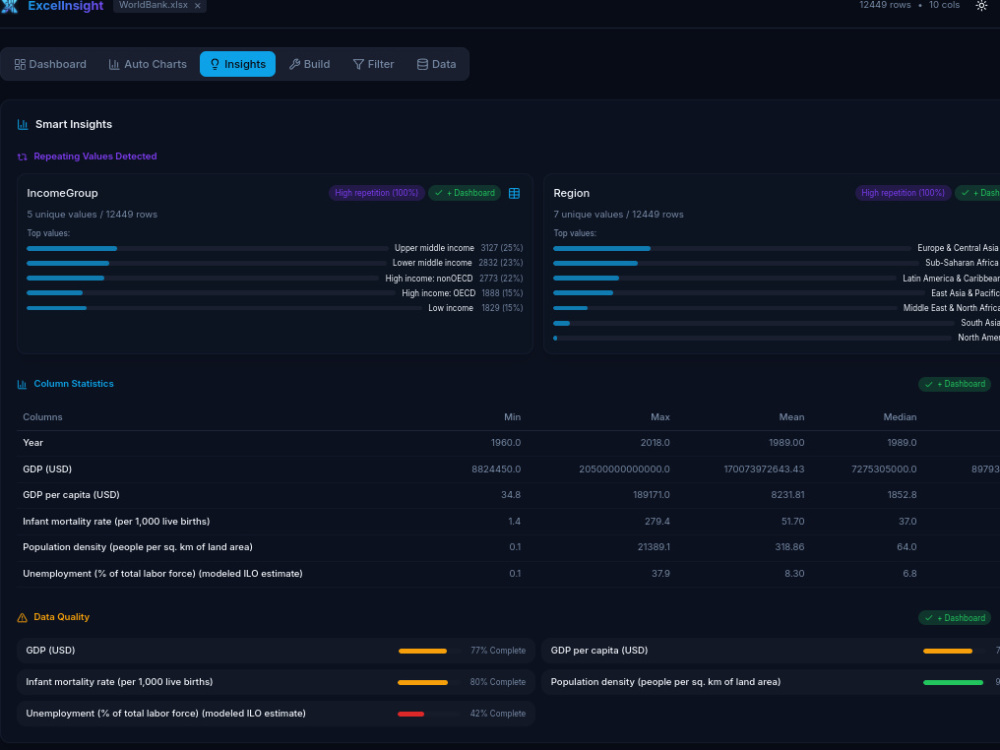Click the Mean column header
This screenshot has height=750, width=1000.
pos(791,417)
